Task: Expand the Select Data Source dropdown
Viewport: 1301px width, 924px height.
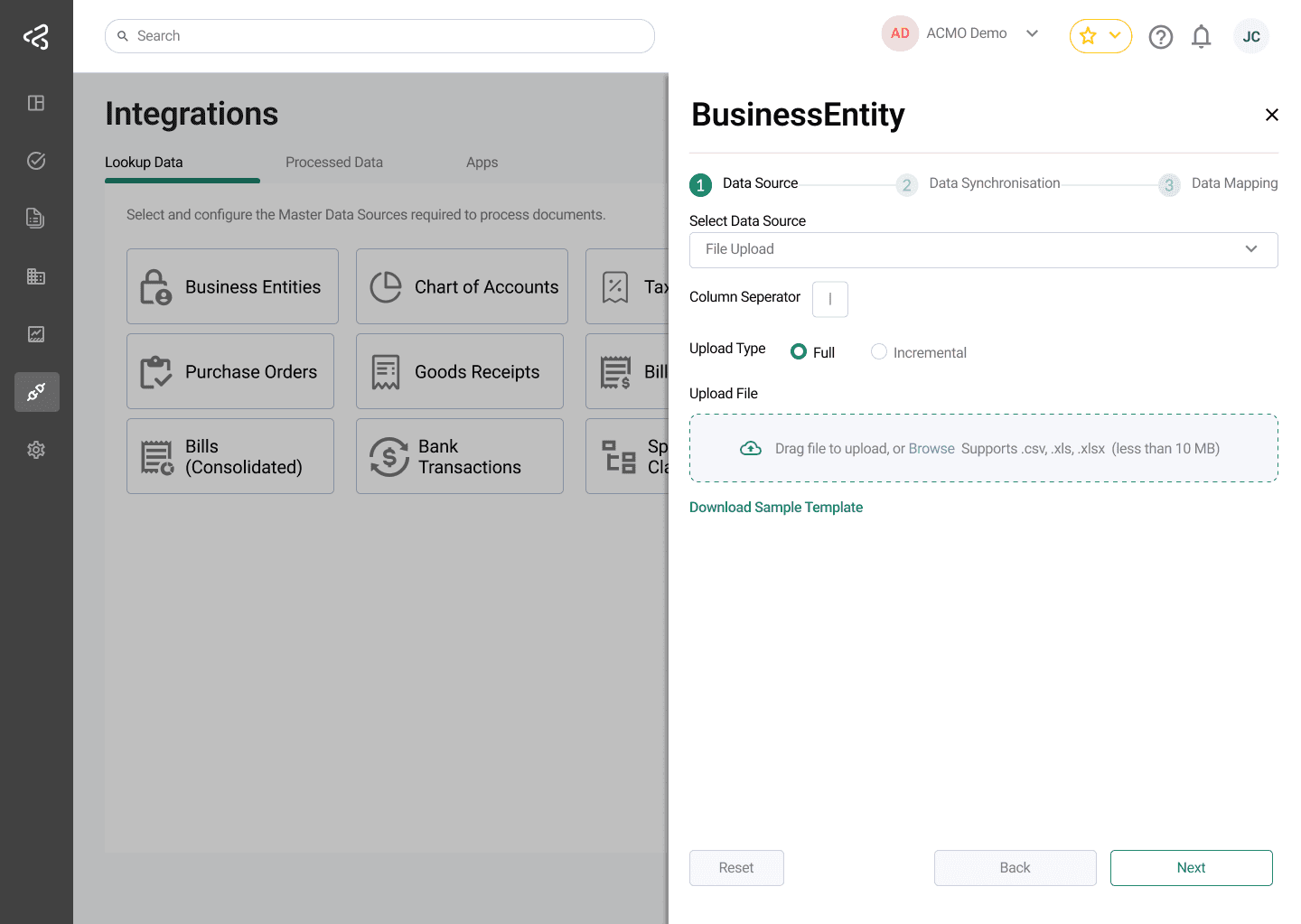Action: pyautogui.click(x=983, y=250)
